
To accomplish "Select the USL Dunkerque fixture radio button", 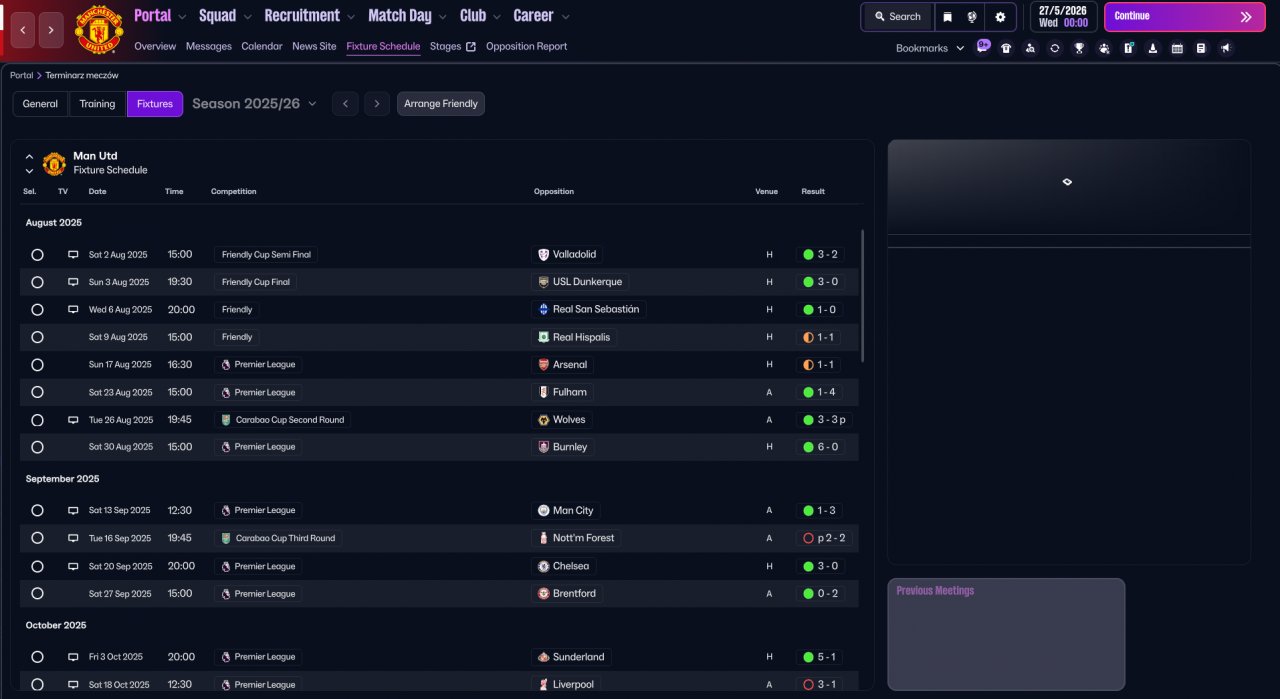I will (37, 282).
